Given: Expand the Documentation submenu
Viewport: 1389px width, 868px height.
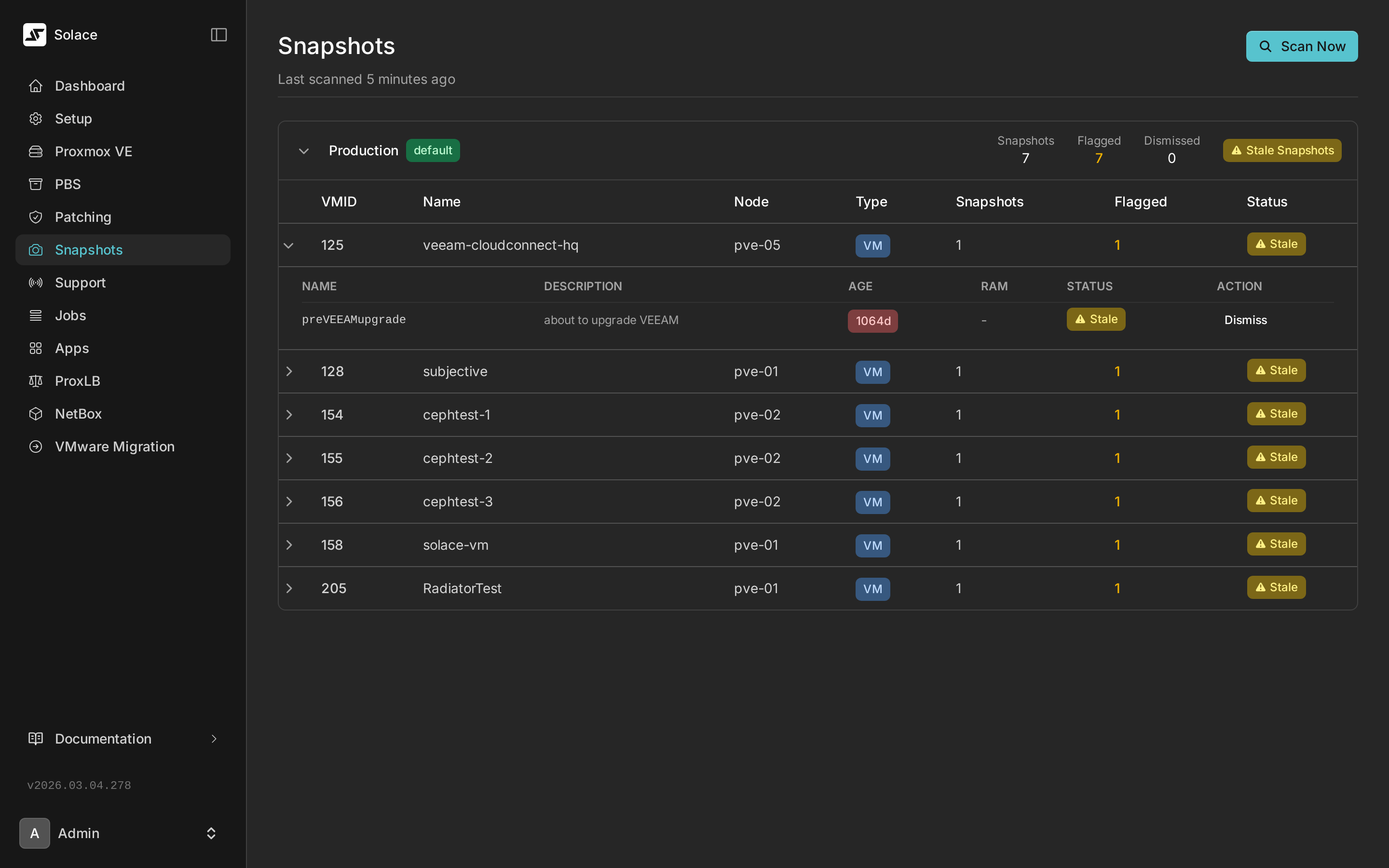Looking at the screenshot, I should coord(214,739).
